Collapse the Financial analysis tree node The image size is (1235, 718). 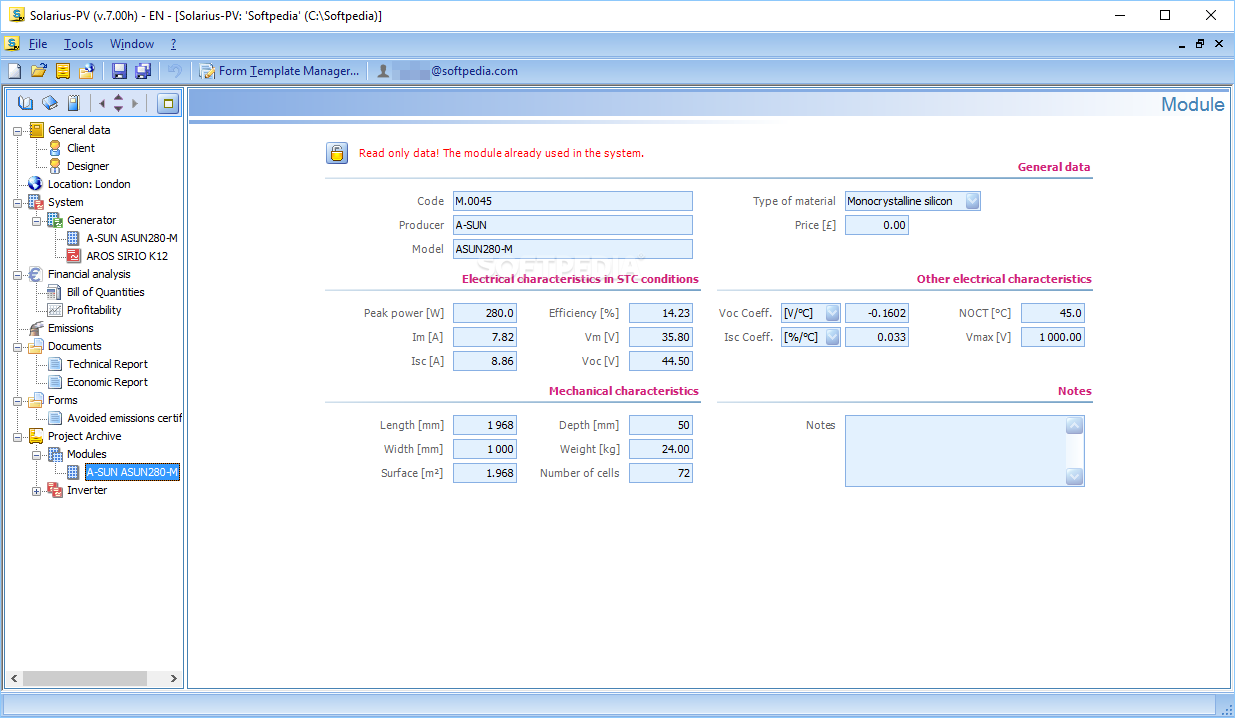coord(18,274)
